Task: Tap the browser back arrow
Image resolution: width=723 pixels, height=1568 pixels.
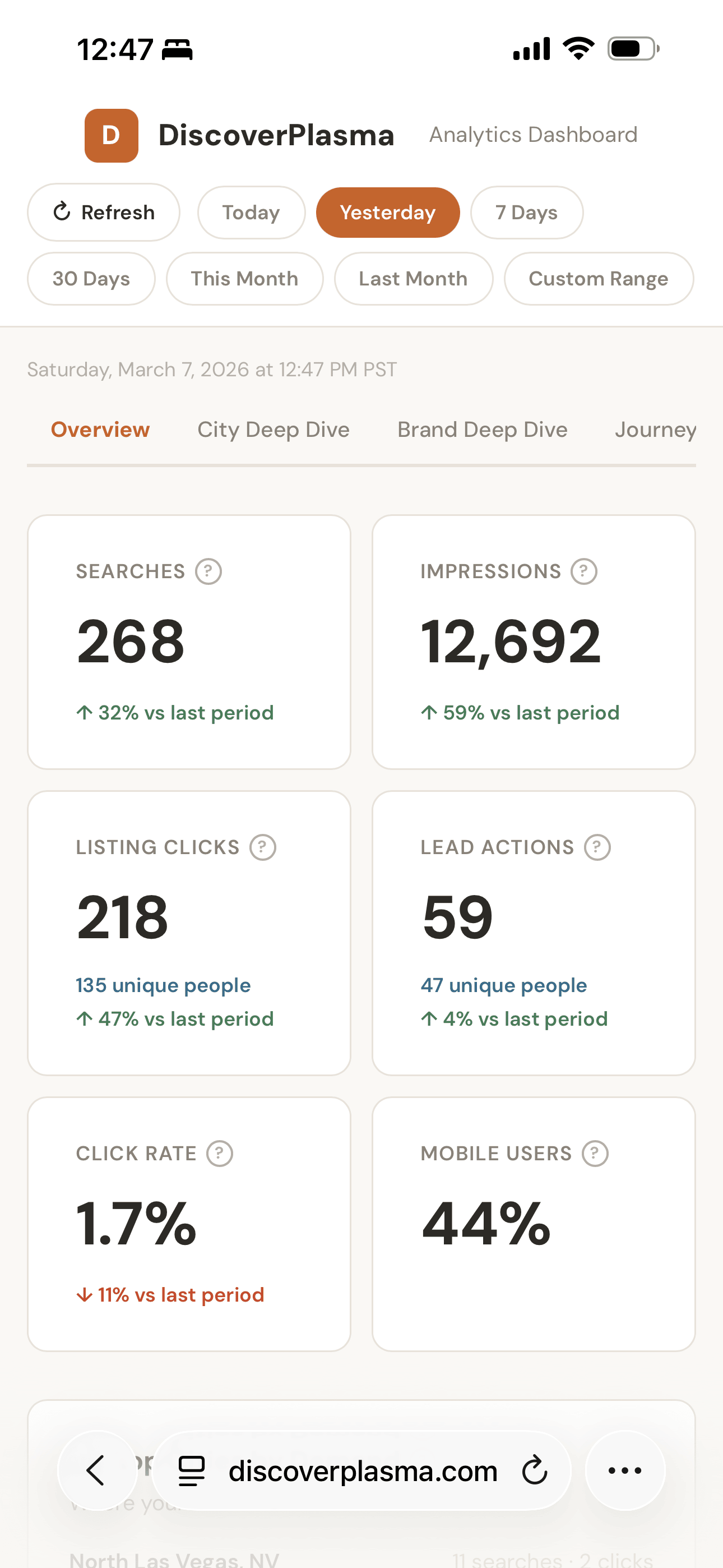Action: [x=97, y=1470]
